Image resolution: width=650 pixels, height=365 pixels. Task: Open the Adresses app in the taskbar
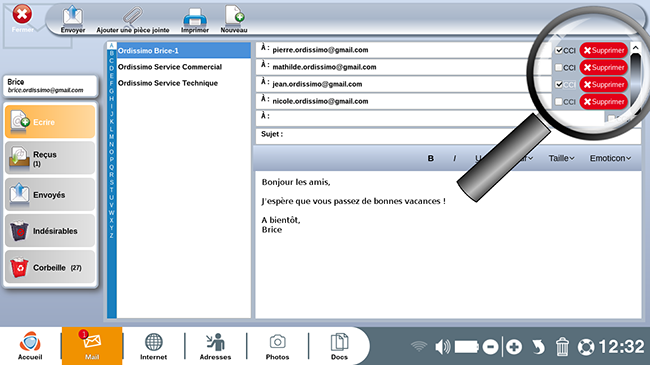click(216, 346)
